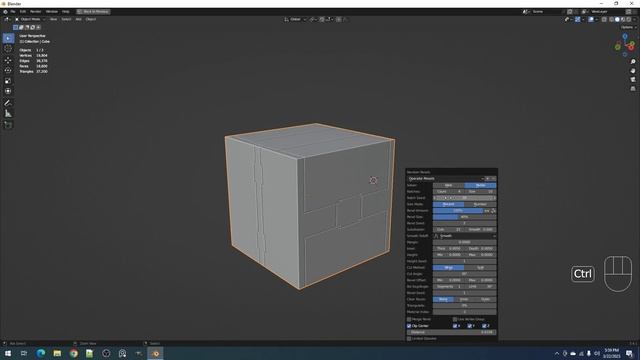
Task: Open the overlays options dropdown arrow
Action: click(x=596, y=19)
